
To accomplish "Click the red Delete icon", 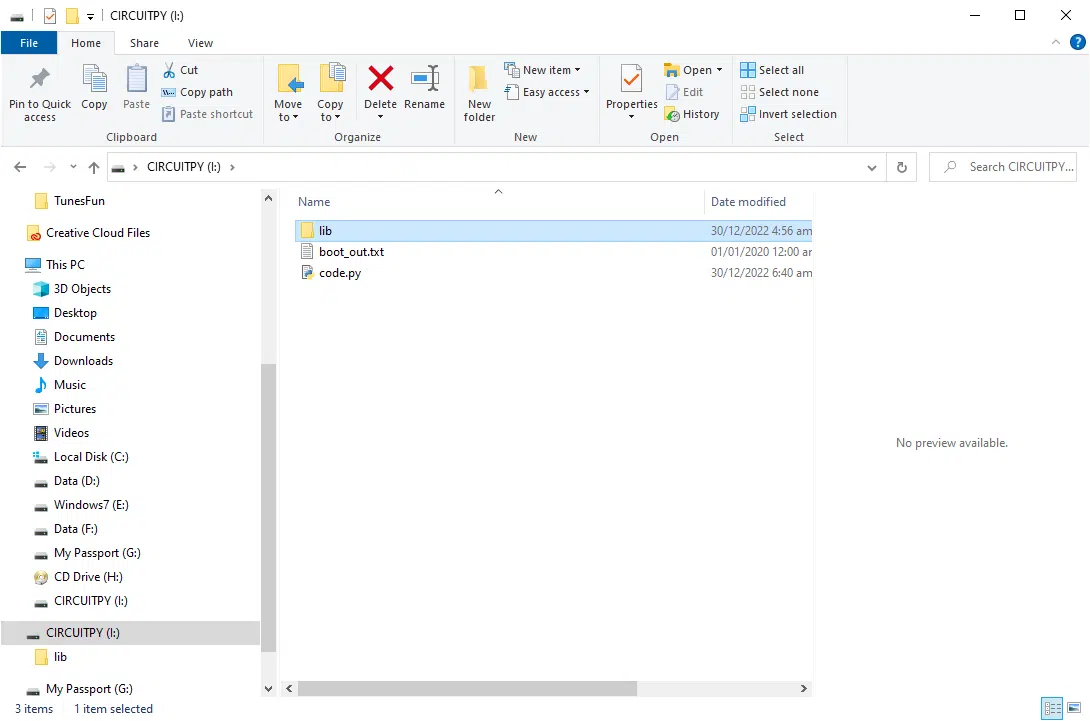I will coord(380,78).
